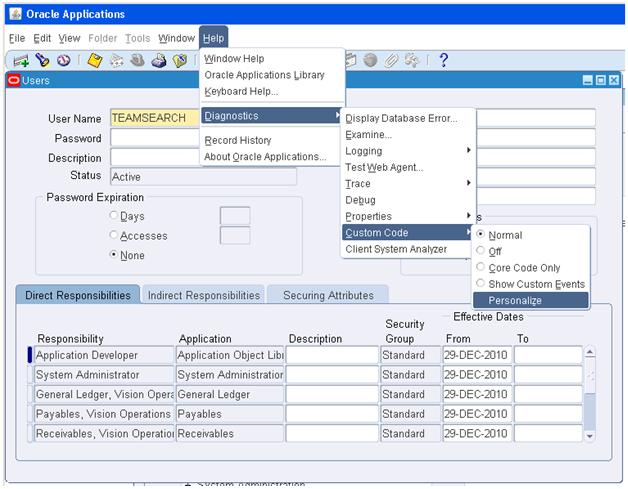Select Oracle Applications Library entry
The height and width of the screenshot is (489, 628).
pos(272,75)
